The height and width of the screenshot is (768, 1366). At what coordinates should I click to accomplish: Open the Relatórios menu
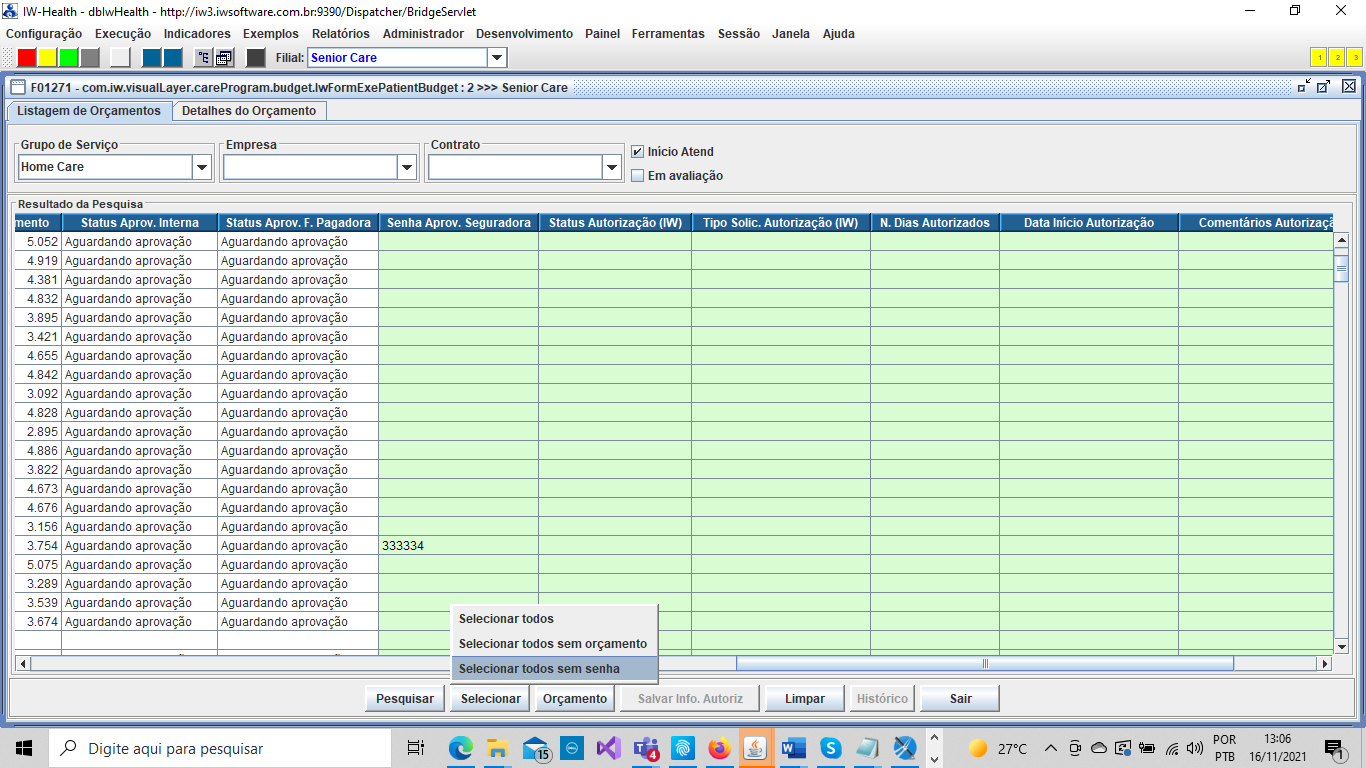point(340,33)
